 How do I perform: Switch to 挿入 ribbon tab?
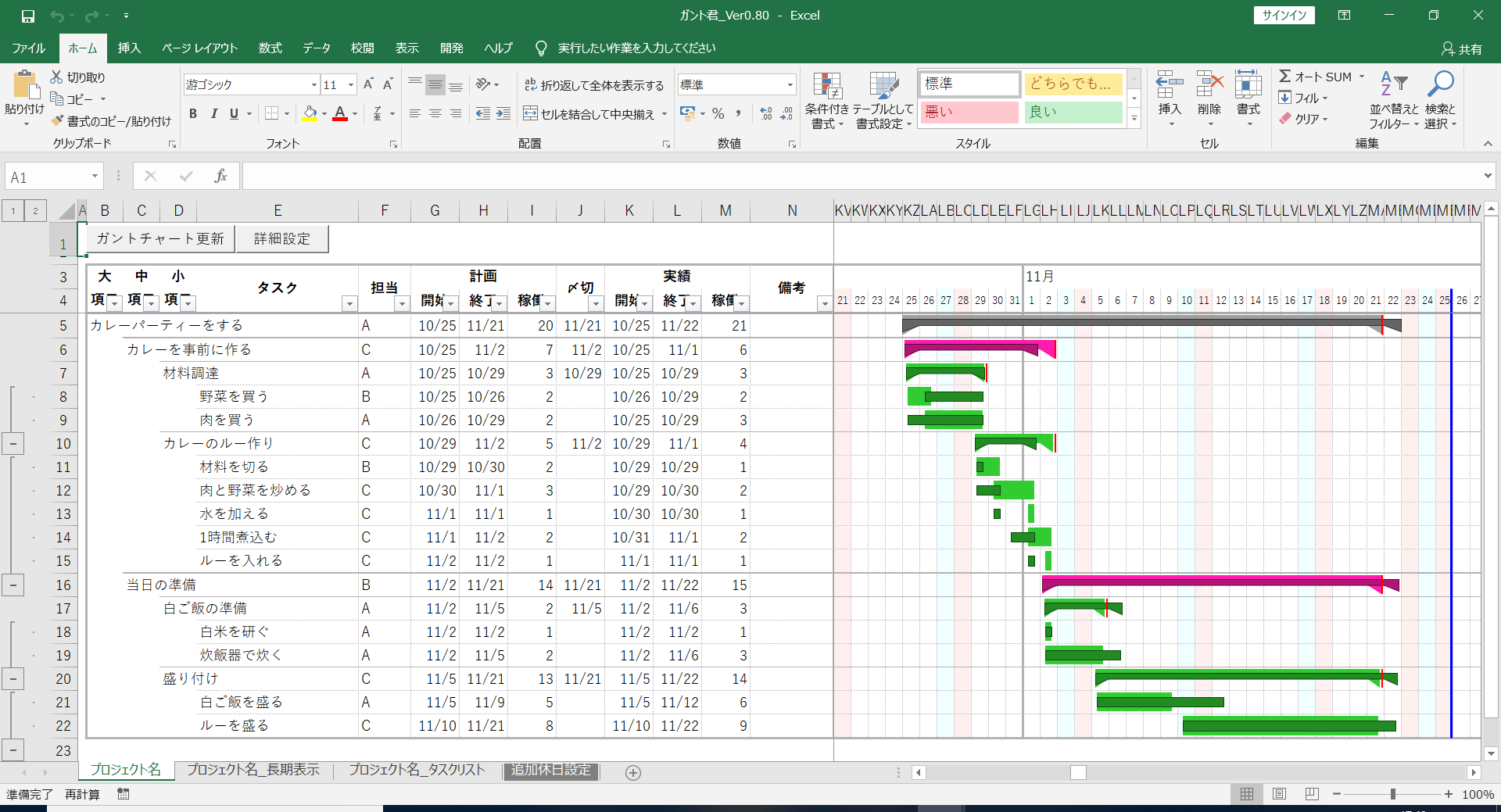pos(129,48)
